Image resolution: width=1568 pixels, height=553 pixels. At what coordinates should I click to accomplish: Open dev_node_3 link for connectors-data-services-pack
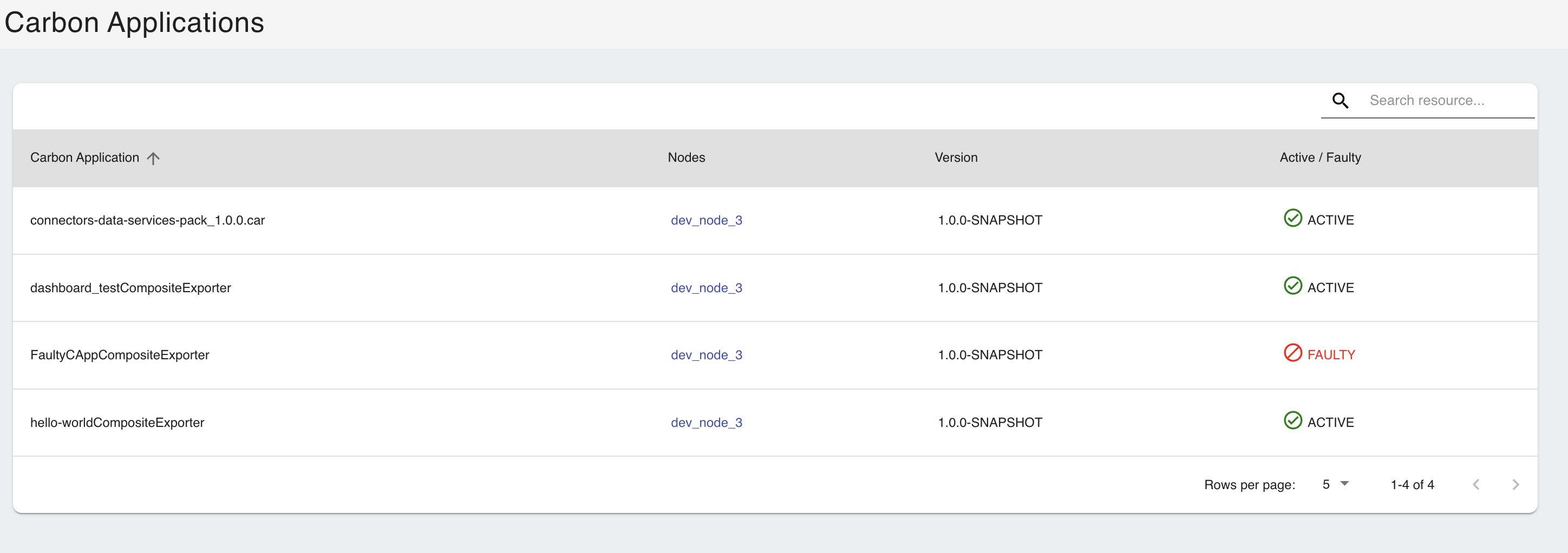706,220
